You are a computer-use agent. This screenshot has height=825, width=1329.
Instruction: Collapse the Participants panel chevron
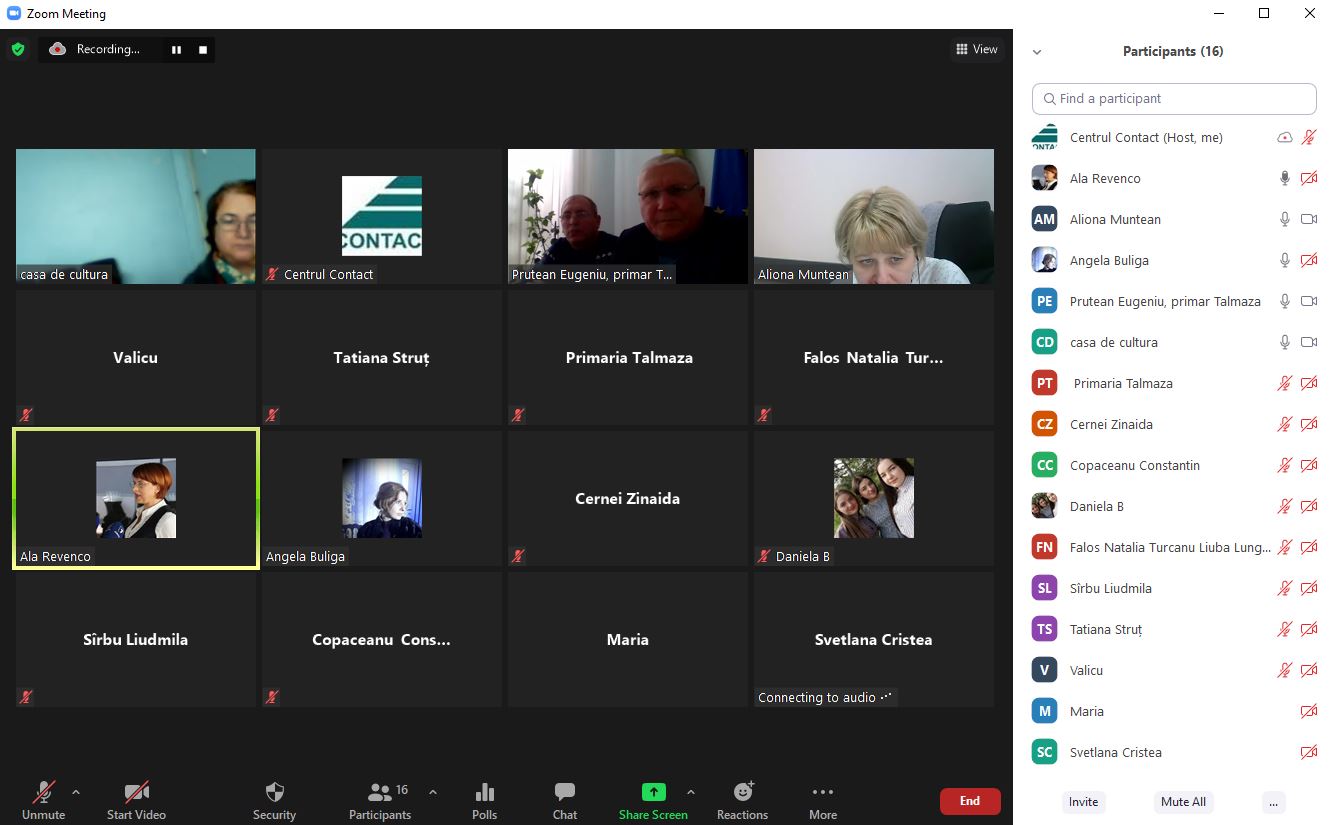1037,52
